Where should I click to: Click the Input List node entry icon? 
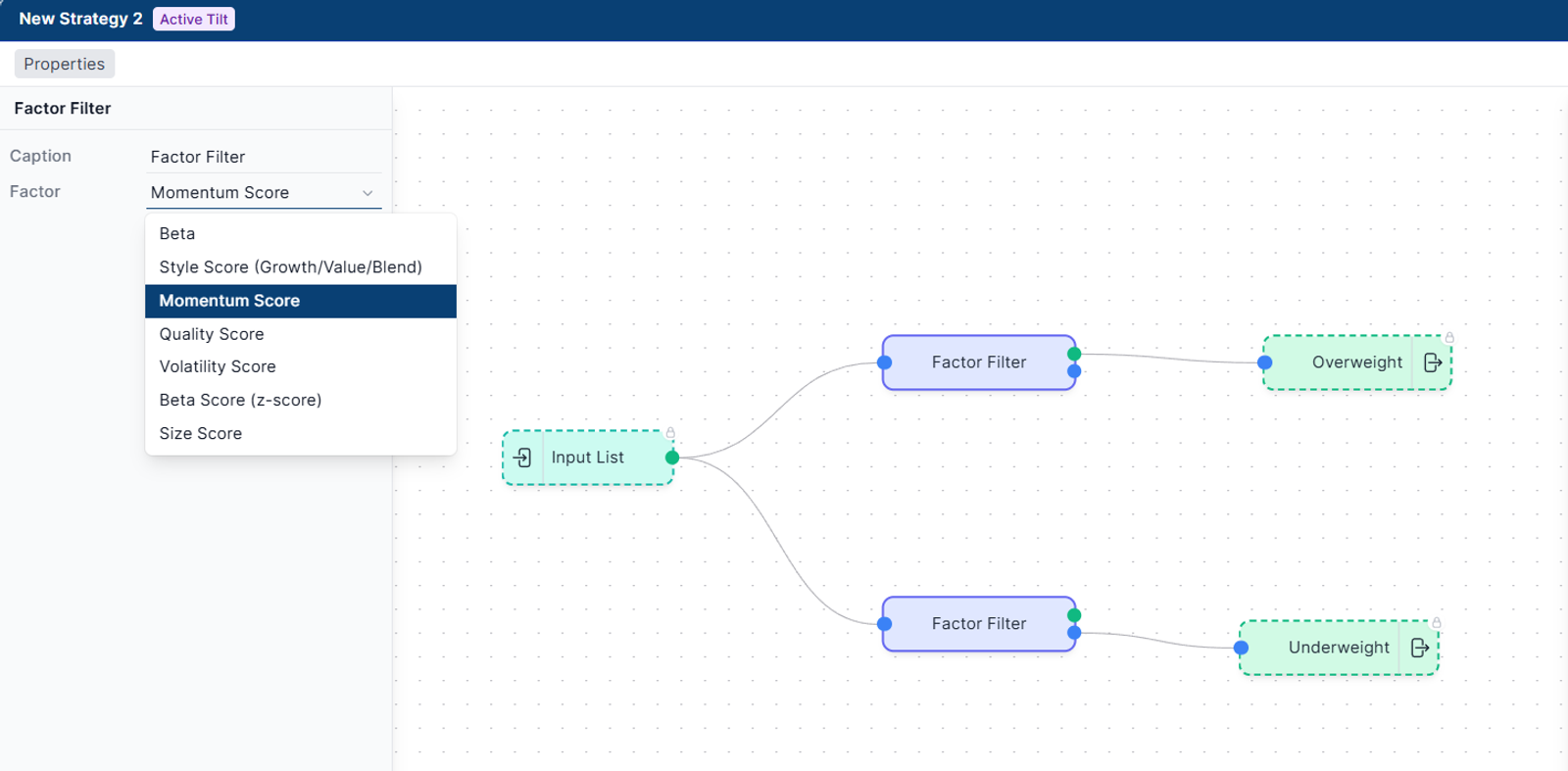point(523,458)
